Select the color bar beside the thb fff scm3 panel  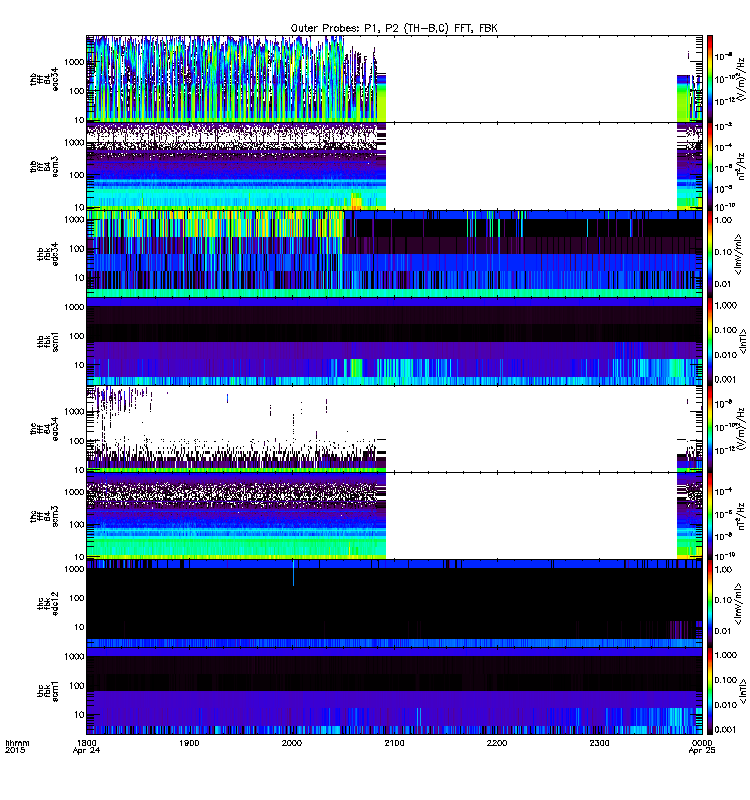pos(710,166)
